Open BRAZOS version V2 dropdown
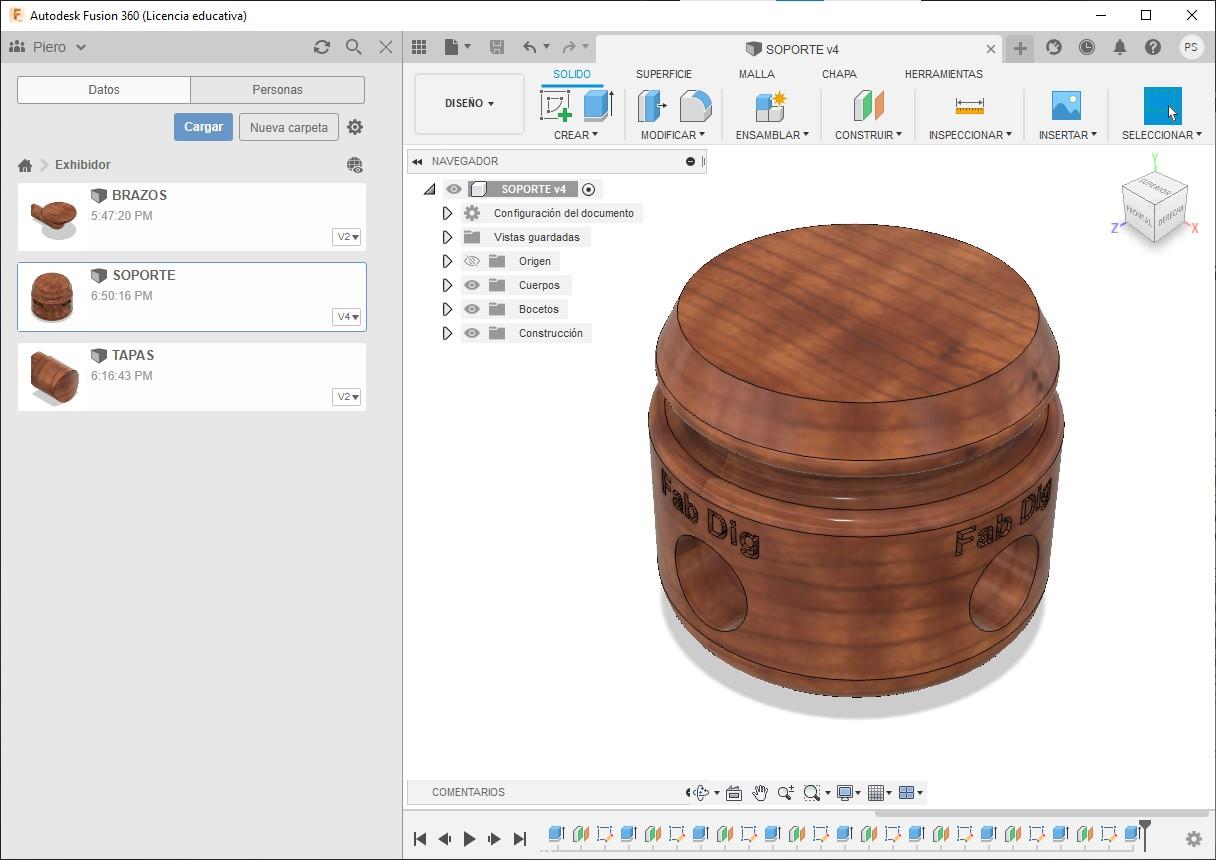 coord(347,237)
